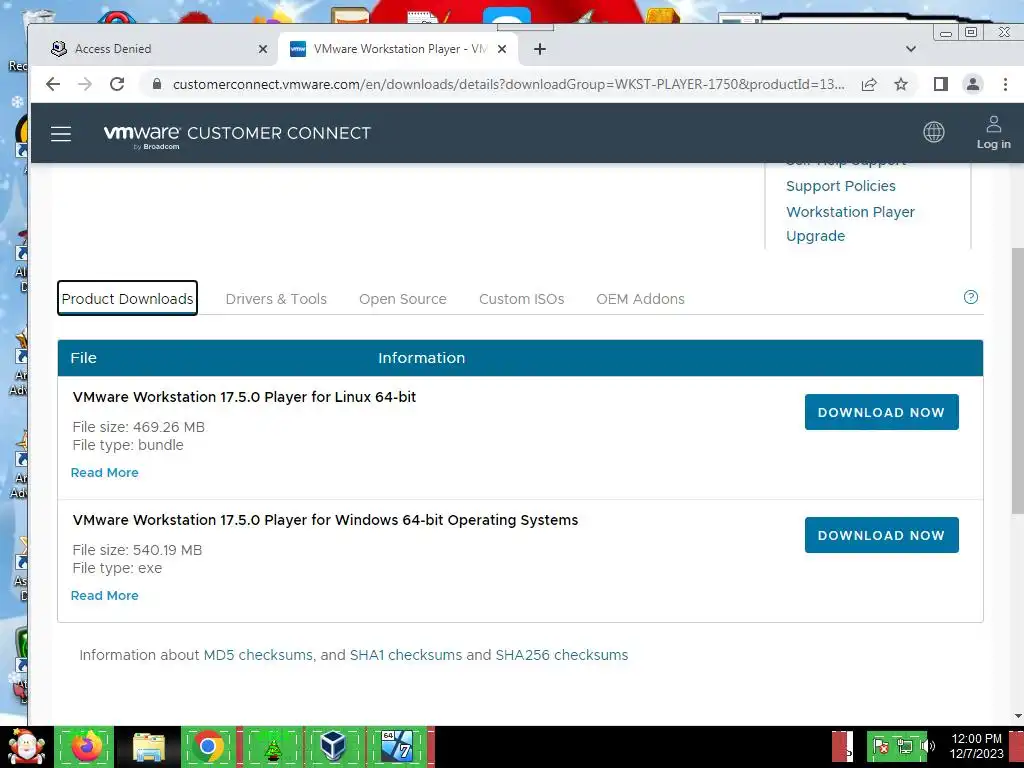Click the VMware Customer Connect logo

(x=237, y=135)
